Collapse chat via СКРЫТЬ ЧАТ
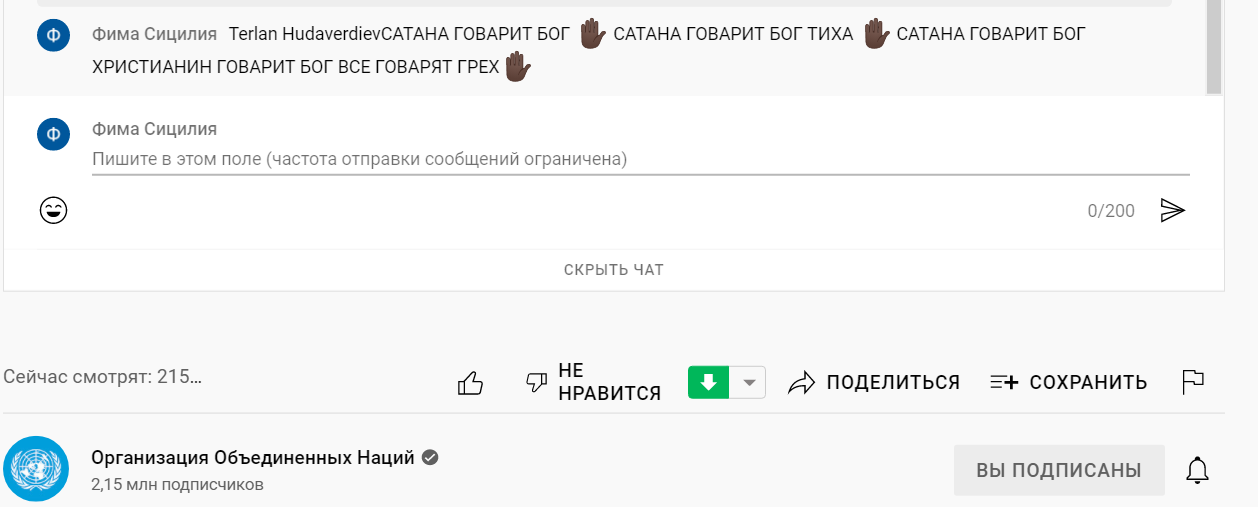The image size is (1258, 507). click(x=613, y=269)
